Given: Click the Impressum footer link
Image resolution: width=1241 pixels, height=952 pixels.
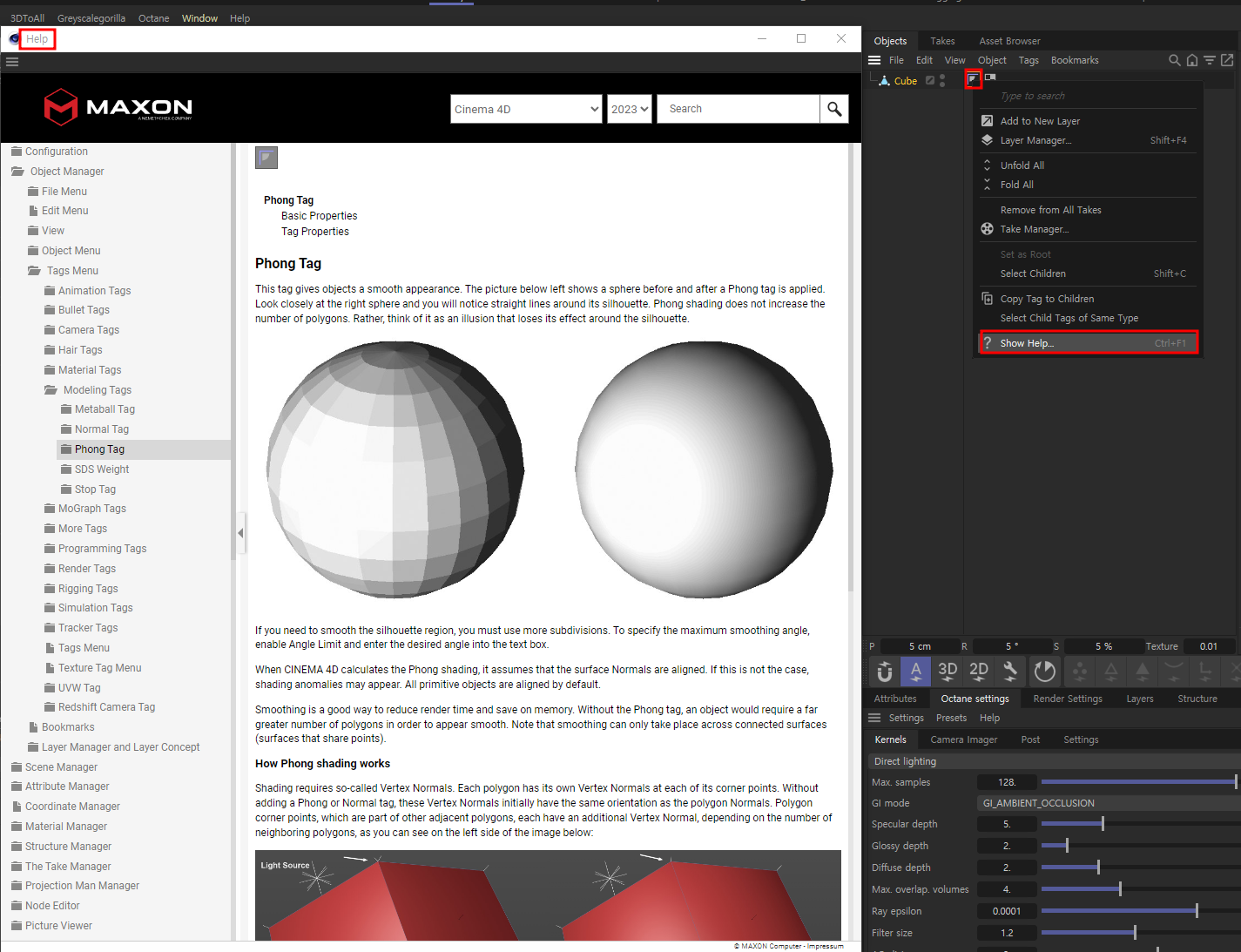Looking at the screenshot, I should (x=825, y=946).
